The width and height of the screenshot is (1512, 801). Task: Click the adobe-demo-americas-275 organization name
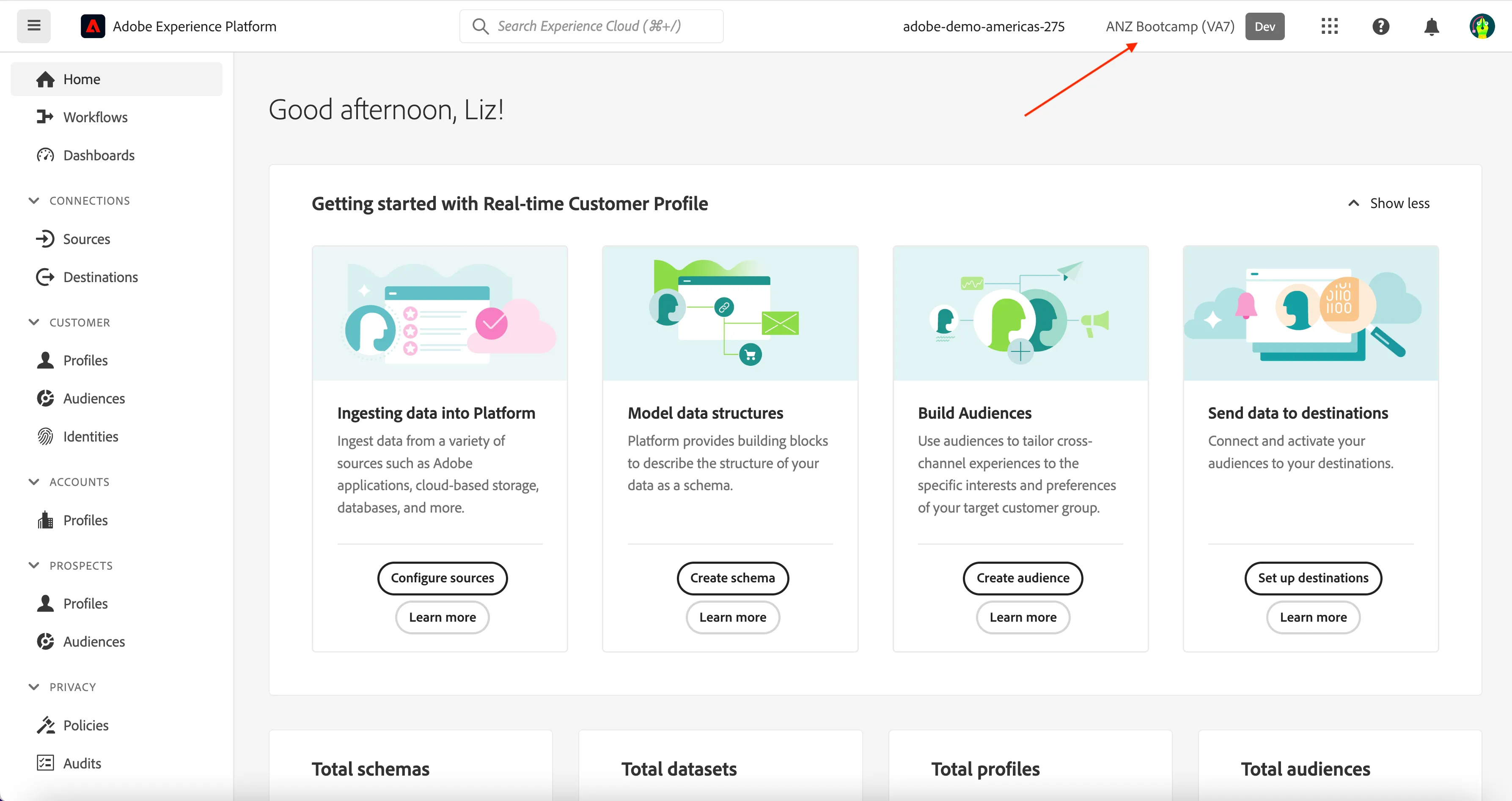pyautogui.click(x=983, y=26)
